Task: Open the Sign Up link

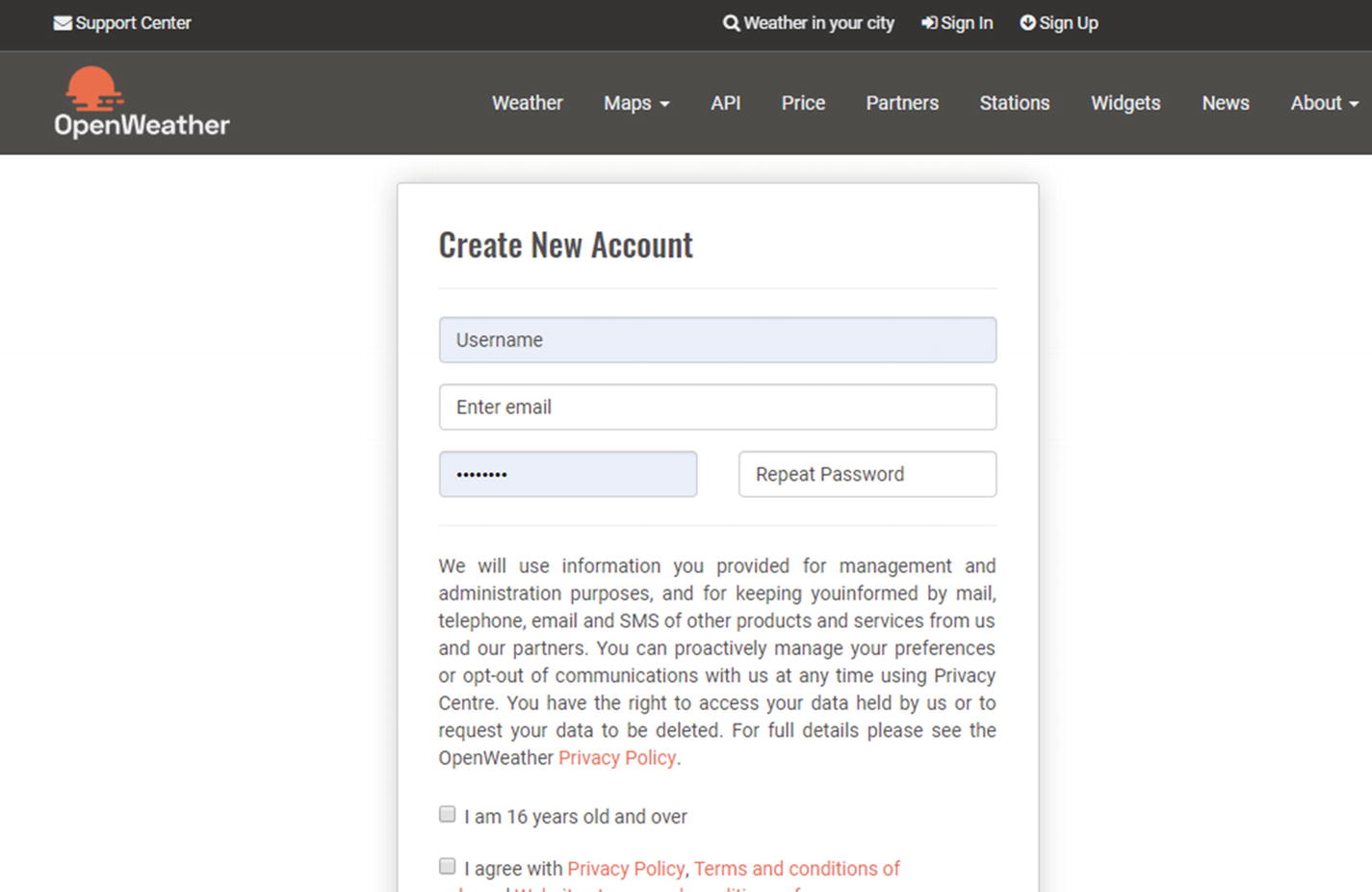Action: tap(1059, 23)
